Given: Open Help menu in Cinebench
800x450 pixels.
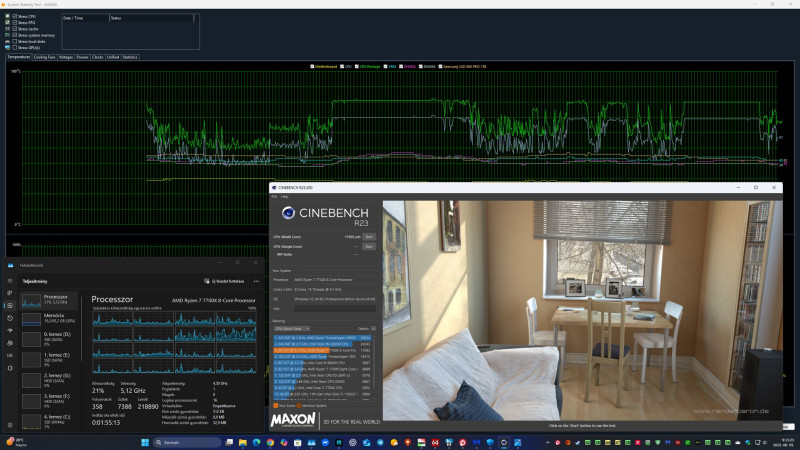Looking at the screenshot, I should pyautogui.click(x=285, y=196).
